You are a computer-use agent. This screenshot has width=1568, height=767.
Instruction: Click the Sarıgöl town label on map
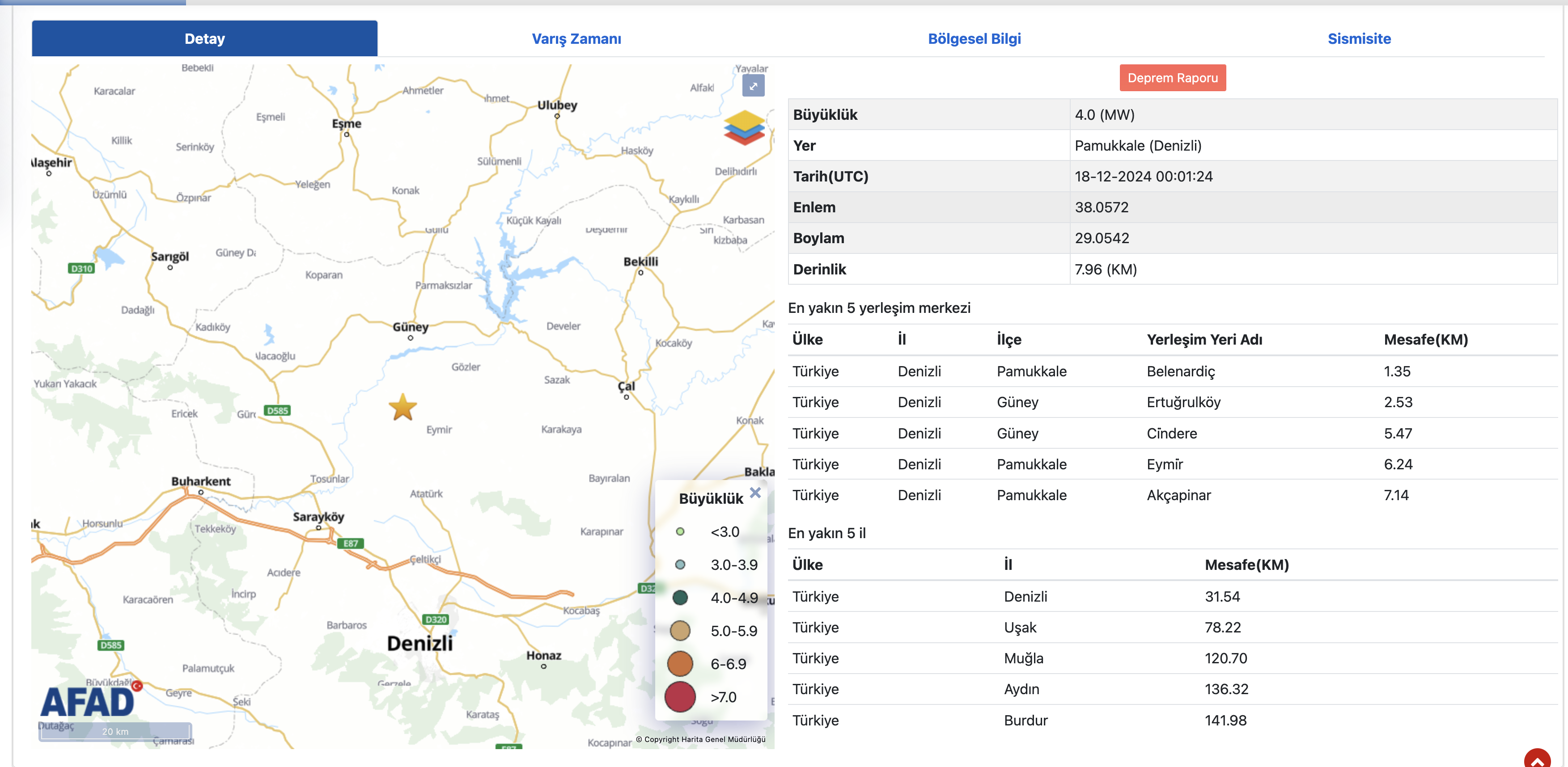click(x=170, y=257)
